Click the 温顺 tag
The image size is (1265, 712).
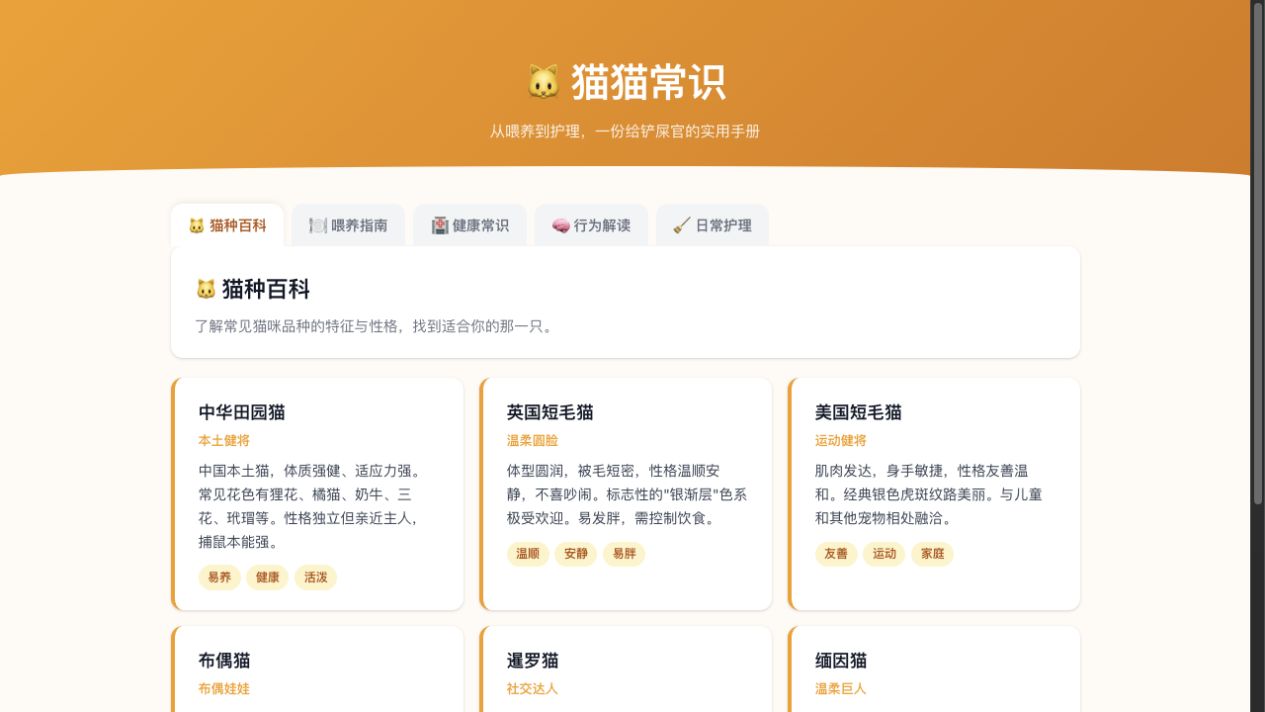[527, 554]
